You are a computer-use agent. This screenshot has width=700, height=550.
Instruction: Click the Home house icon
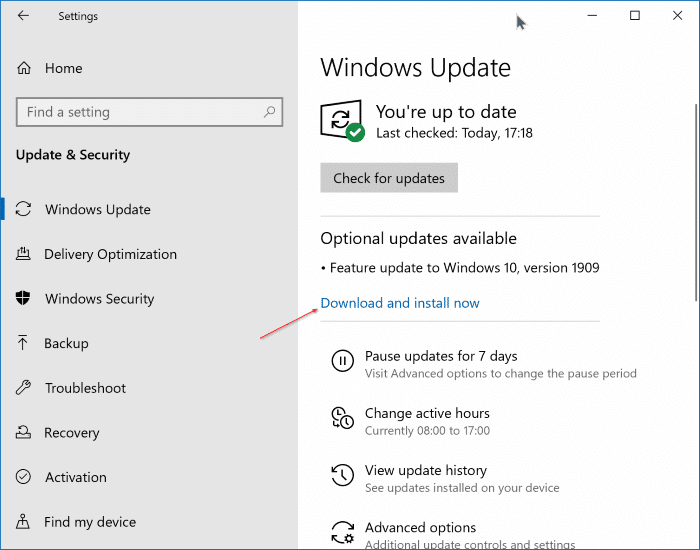[x=24, y=68]
